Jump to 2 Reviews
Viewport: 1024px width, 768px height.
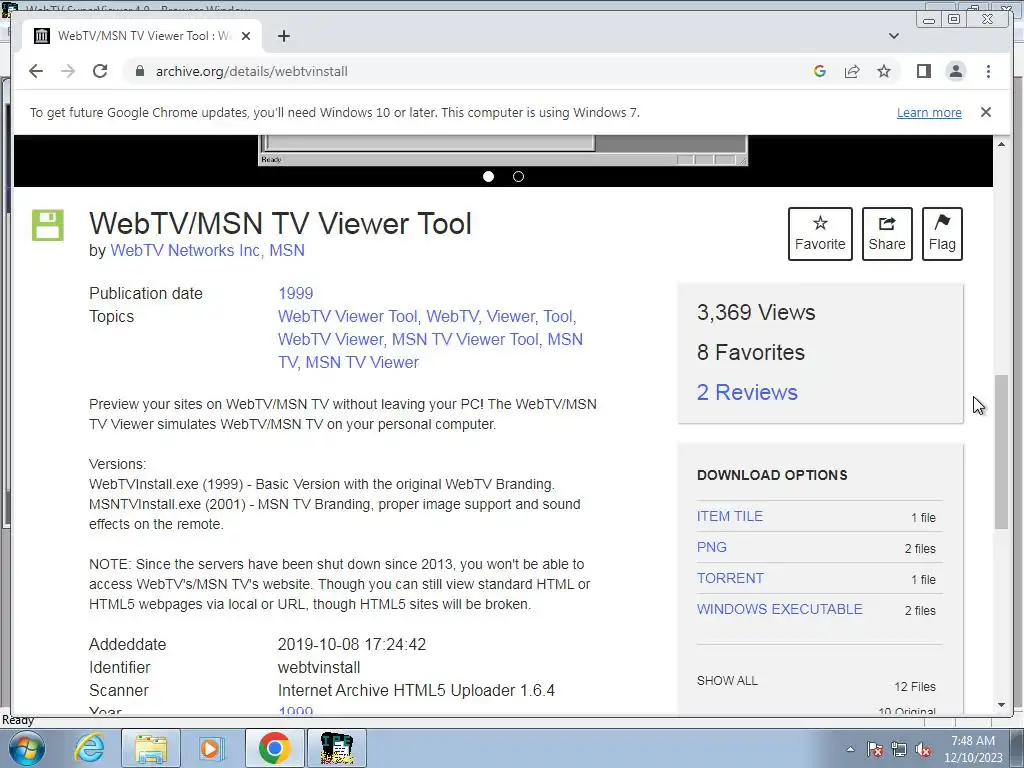pos(747,392)
